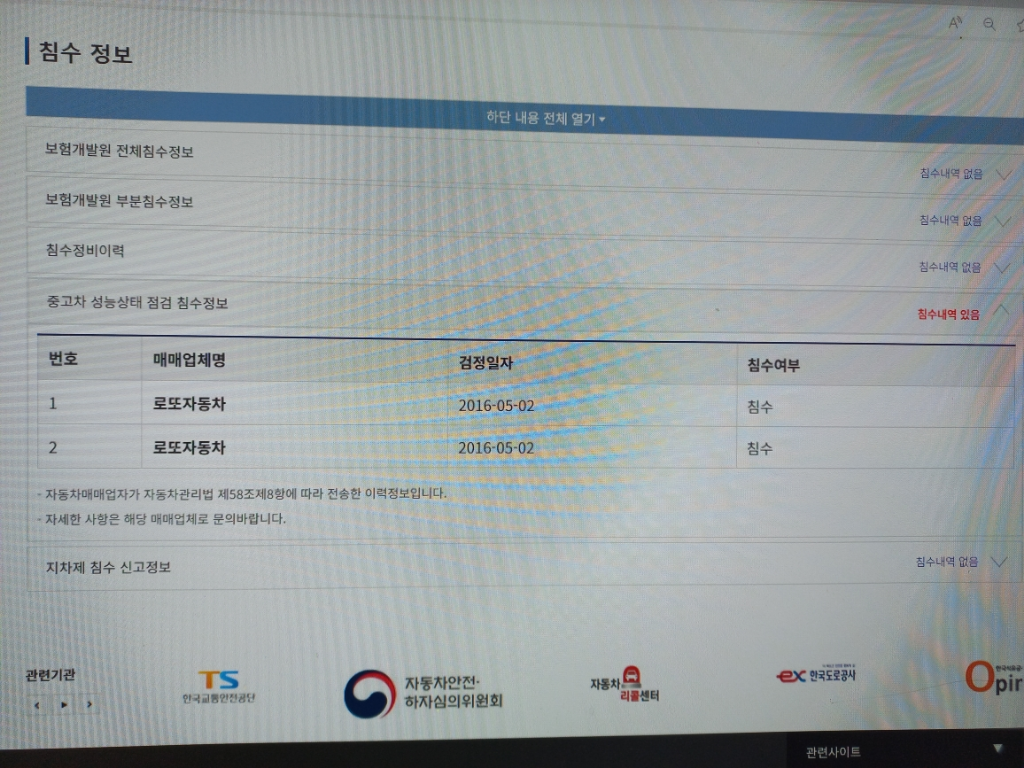The image size is (1024, 768).
Task: Expand the 보험개발원 부분침수정보 row
Action: (x=998, y=221)
